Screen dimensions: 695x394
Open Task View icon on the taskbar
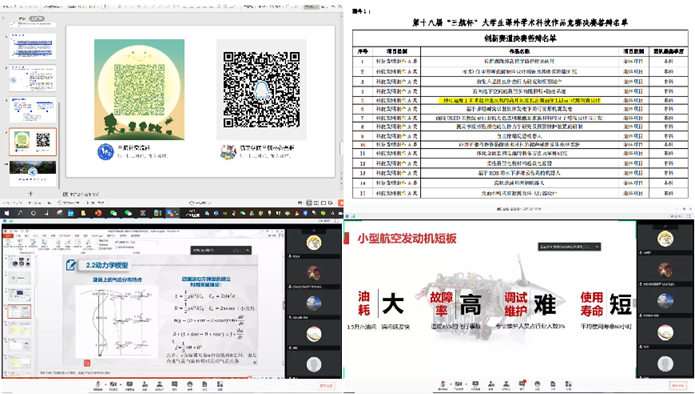(x=46, y=213)
